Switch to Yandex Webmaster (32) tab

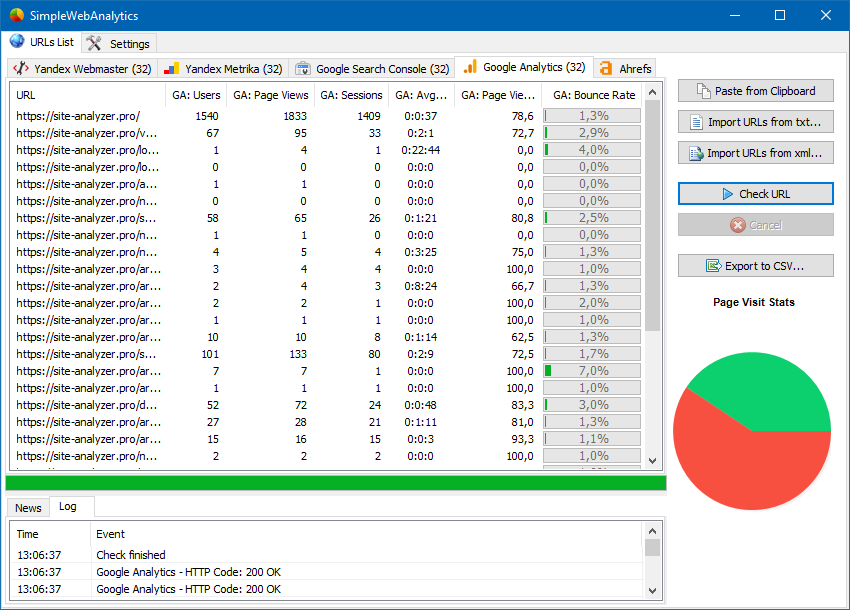(82, 69)
